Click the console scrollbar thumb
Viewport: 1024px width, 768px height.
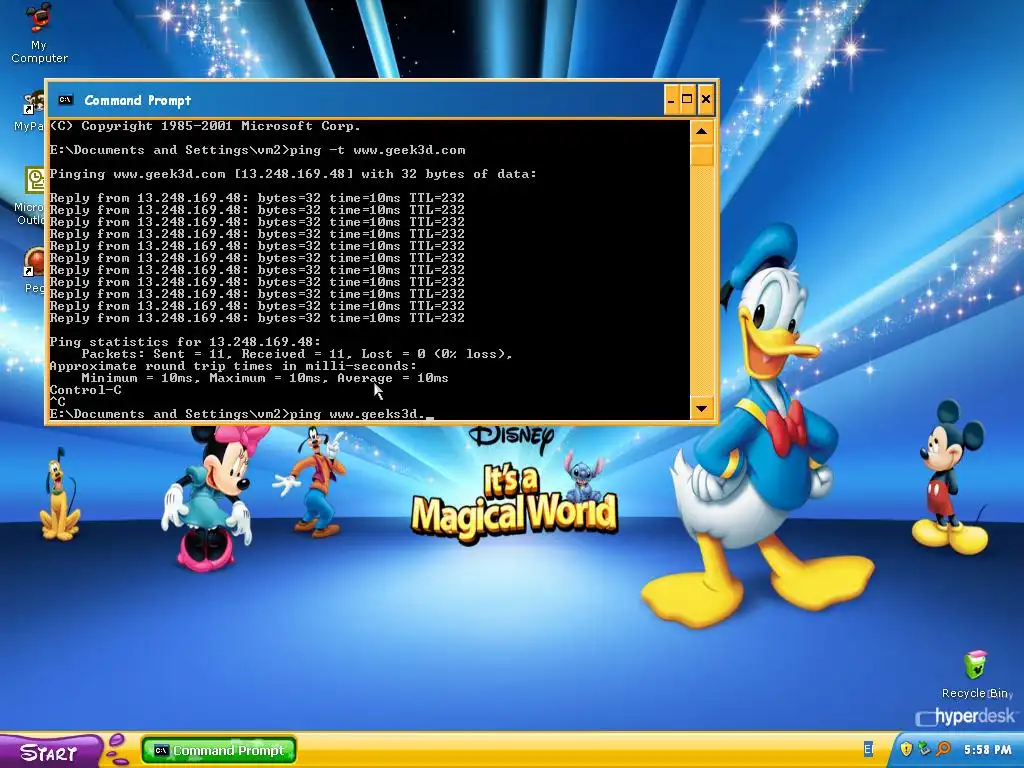coord(701,155)
